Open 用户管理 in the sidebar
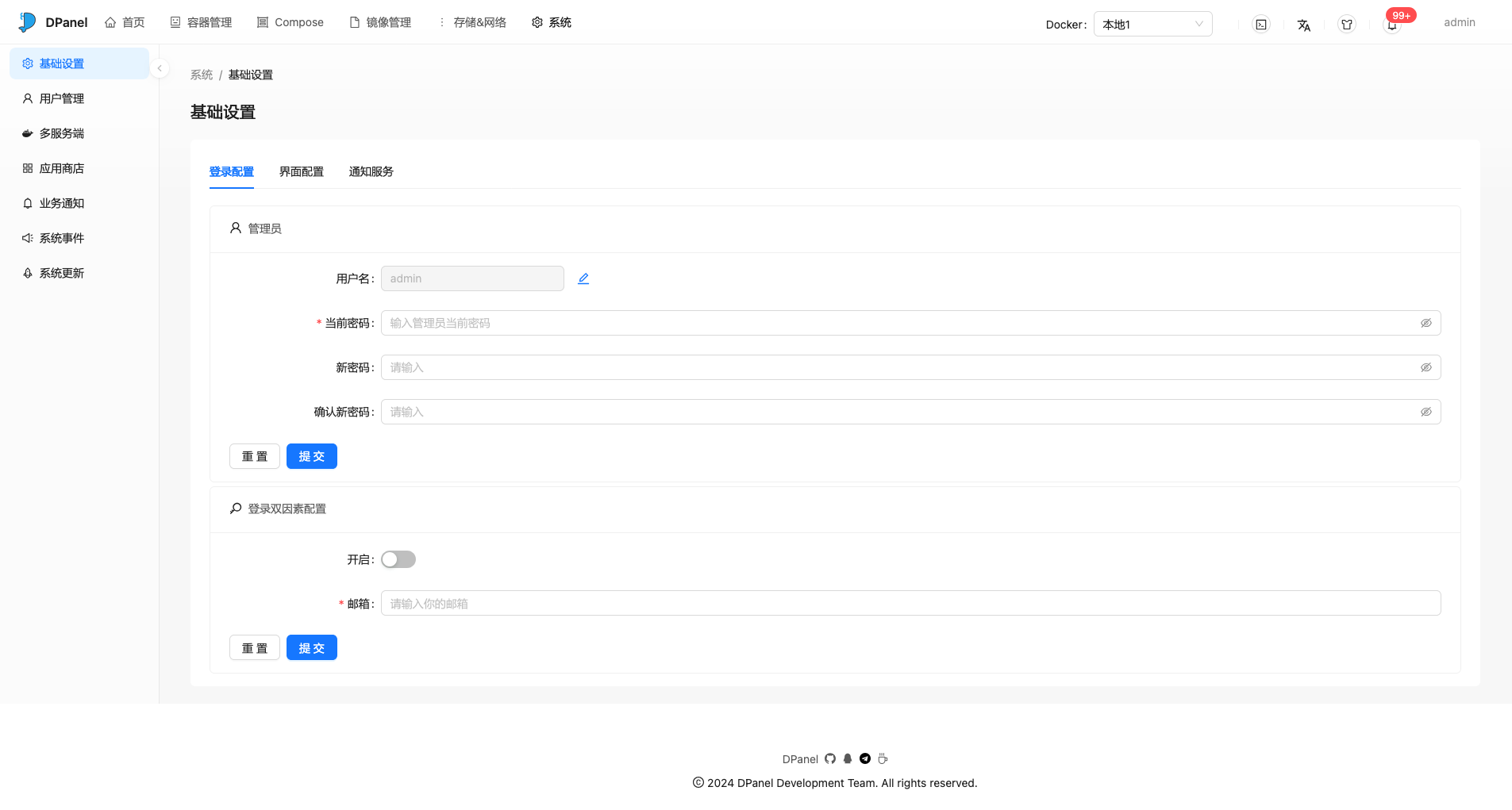Image resolution: width=1512 pixels, height=810 pixels. [x=62, y=98]
